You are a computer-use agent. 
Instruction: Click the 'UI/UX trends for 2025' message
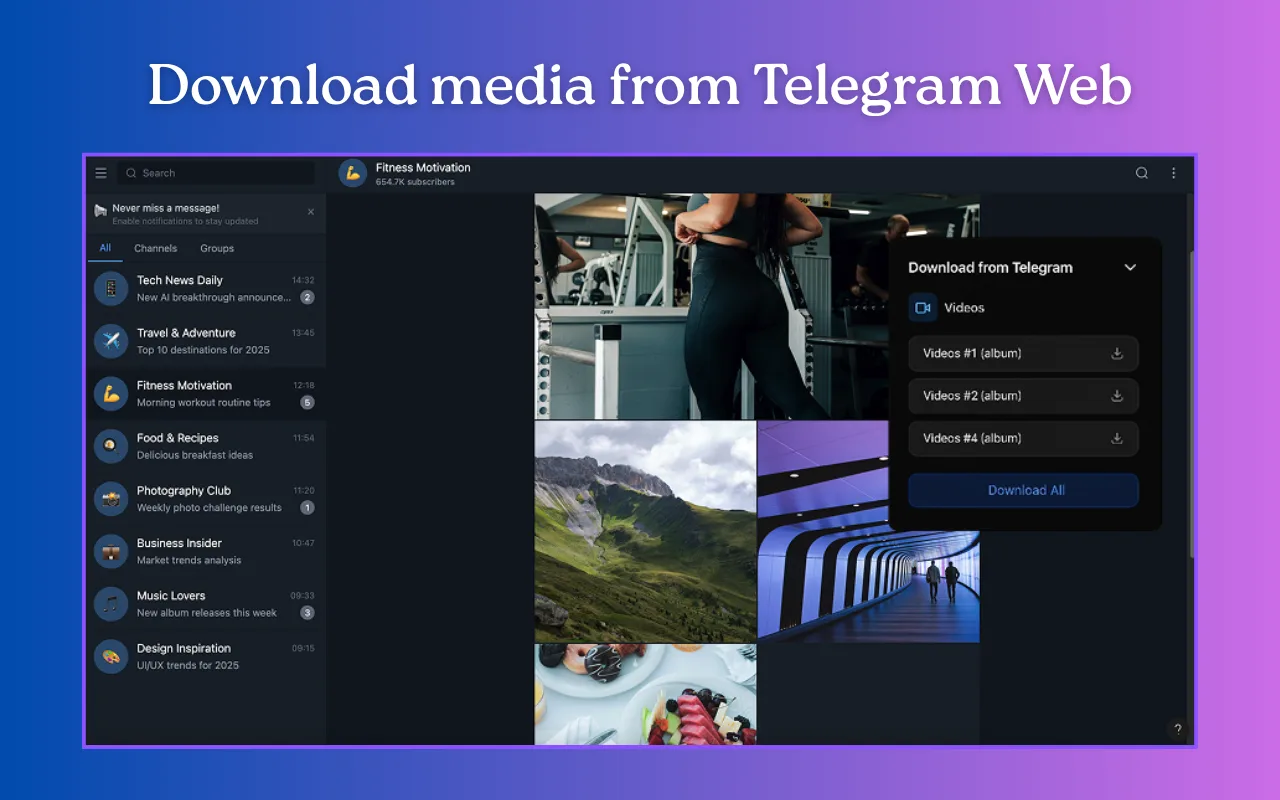coord(188,665)
